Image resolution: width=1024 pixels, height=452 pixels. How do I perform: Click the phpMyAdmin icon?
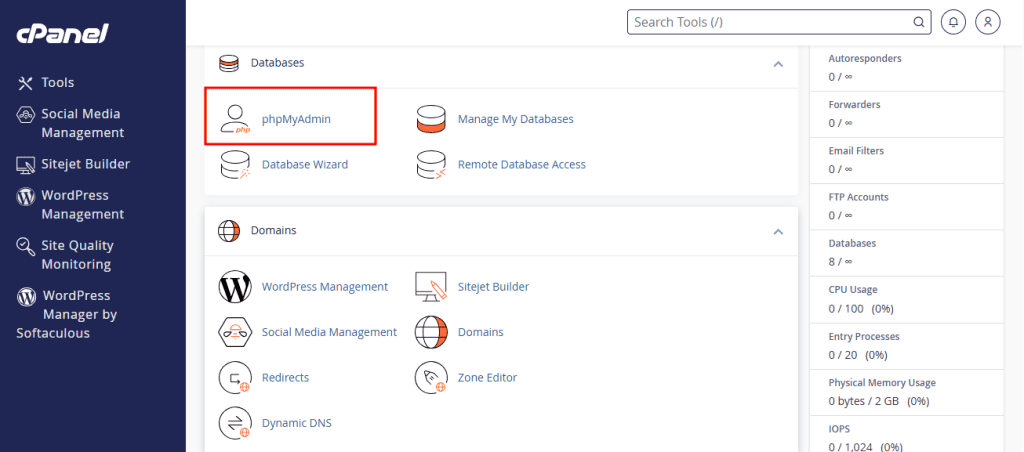point(235,119)
